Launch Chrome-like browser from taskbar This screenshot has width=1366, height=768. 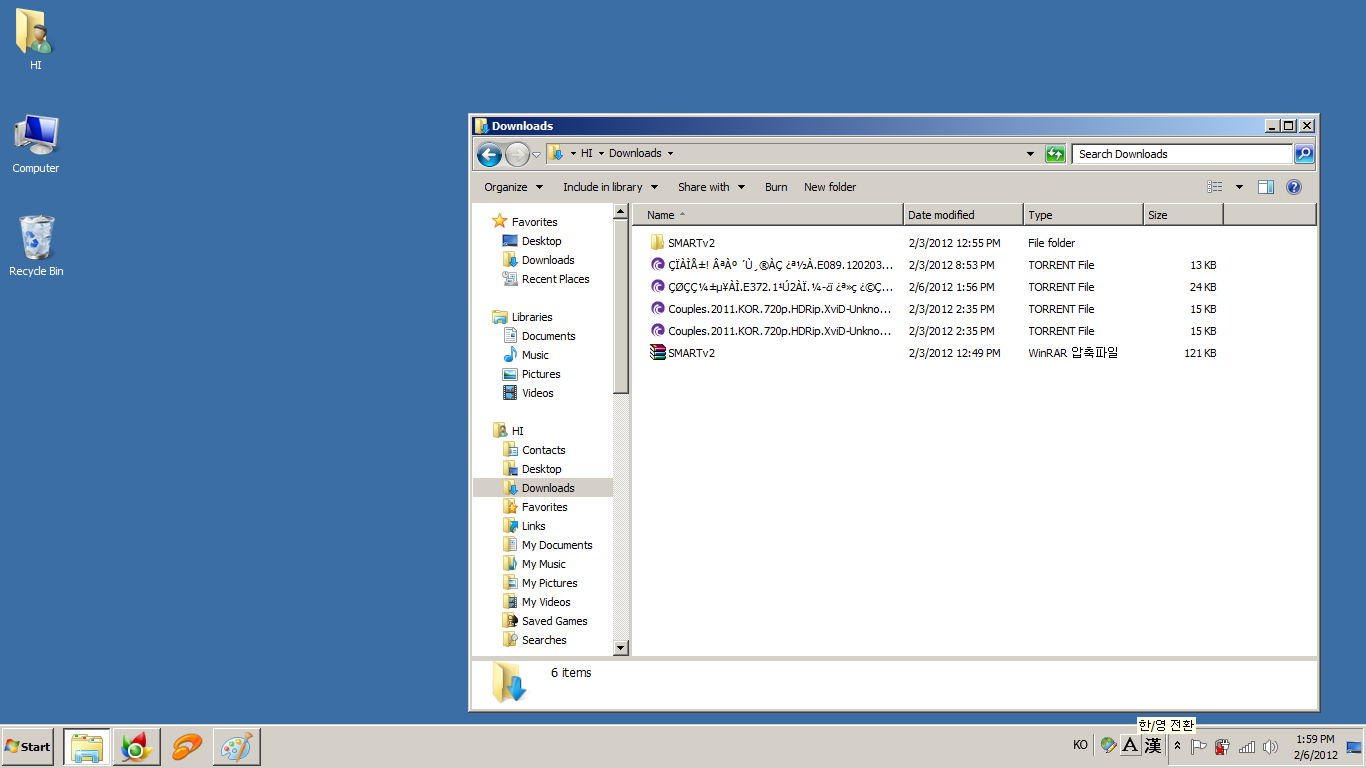click(136, 747)
